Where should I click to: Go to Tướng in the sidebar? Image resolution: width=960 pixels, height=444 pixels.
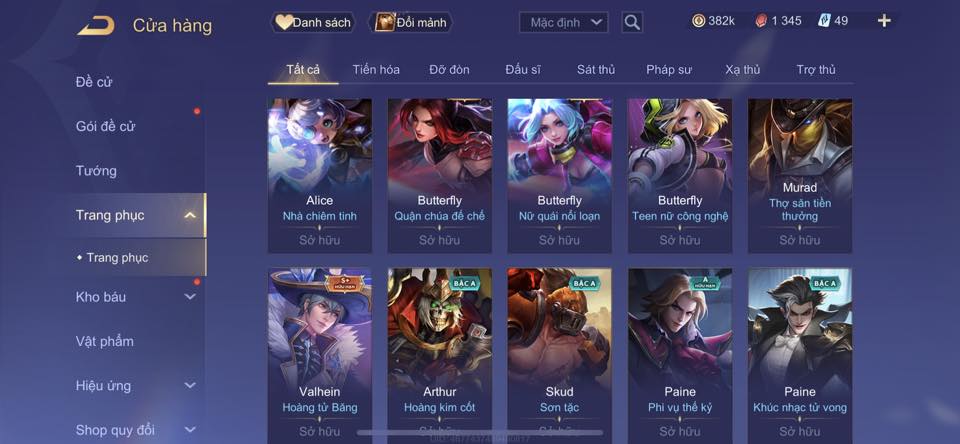[x=96, y=171]
